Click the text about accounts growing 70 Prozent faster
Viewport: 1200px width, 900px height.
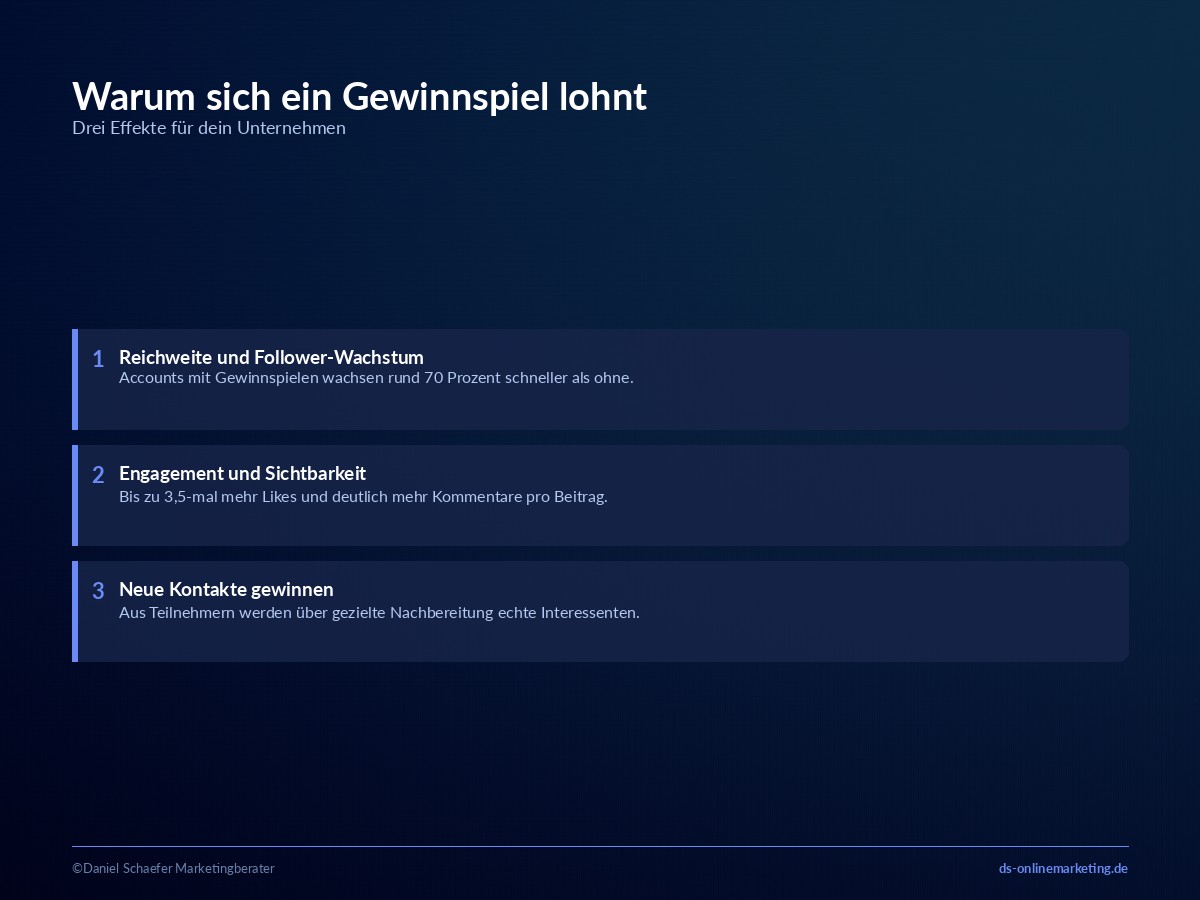point(376,378)
